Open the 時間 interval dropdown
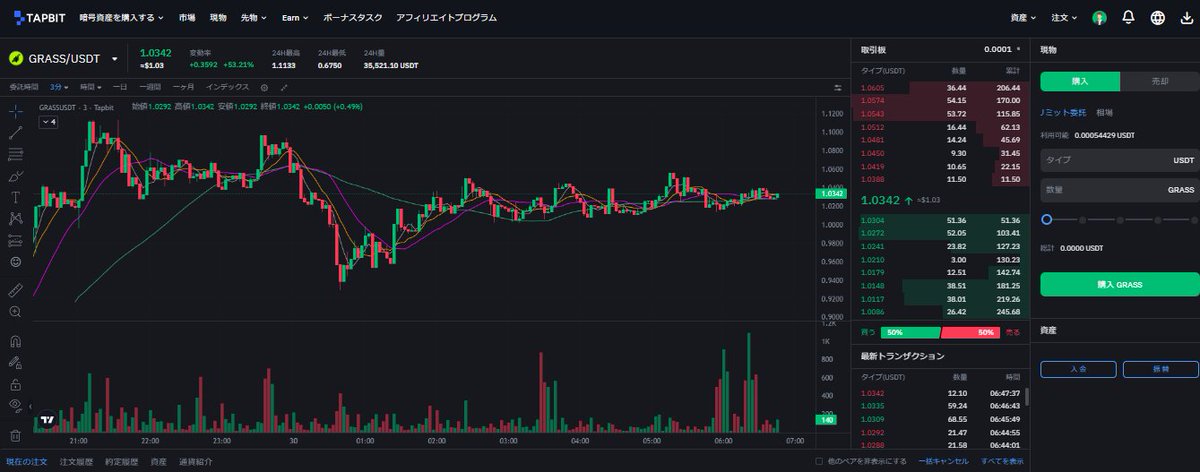This screenshot has width=1200, height=472. (91, 87)
